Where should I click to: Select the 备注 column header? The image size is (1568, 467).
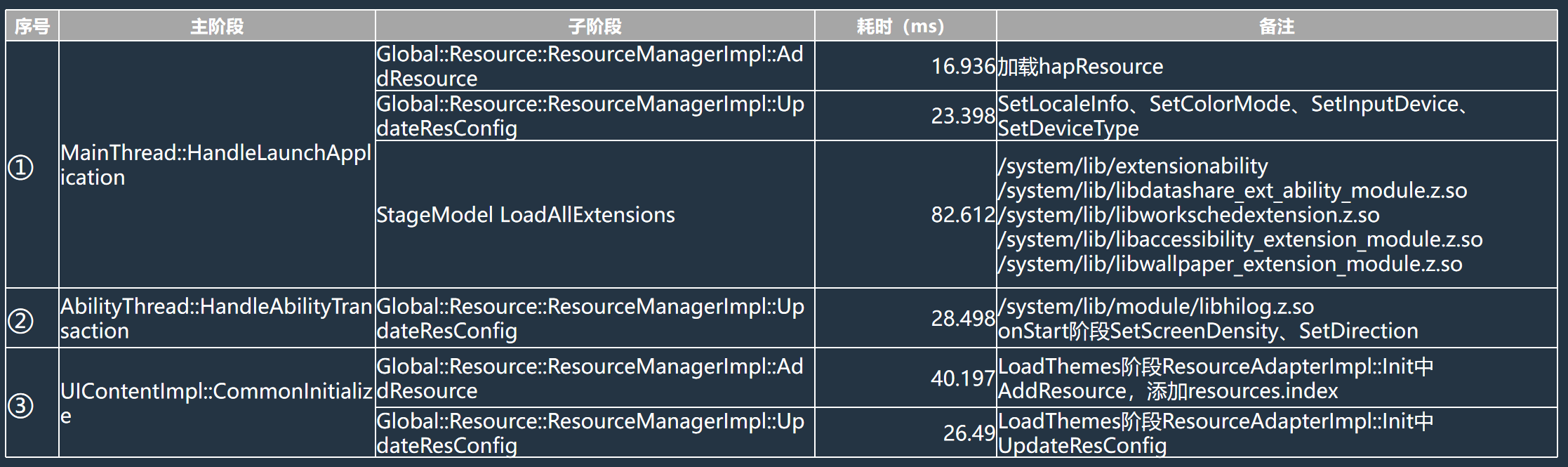click(x=1276, y=27)
